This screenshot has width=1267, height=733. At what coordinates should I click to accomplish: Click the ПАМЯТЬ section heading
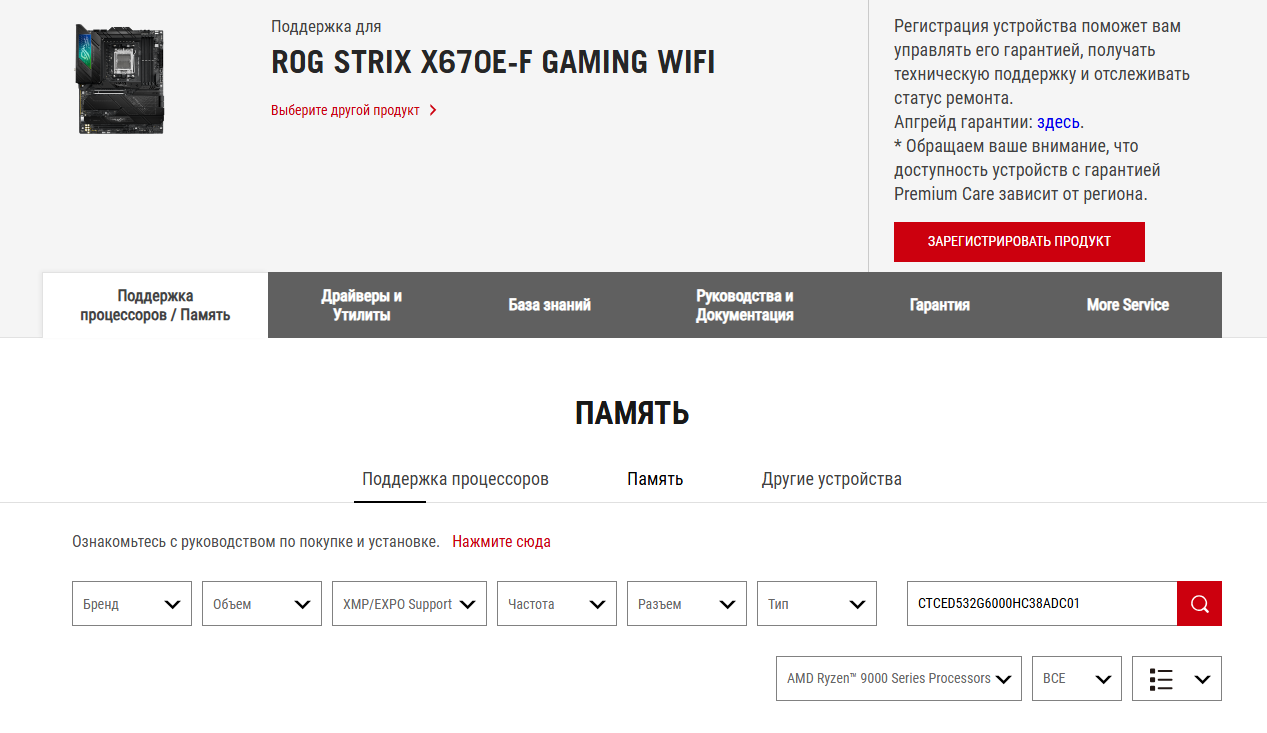[632, 413]
